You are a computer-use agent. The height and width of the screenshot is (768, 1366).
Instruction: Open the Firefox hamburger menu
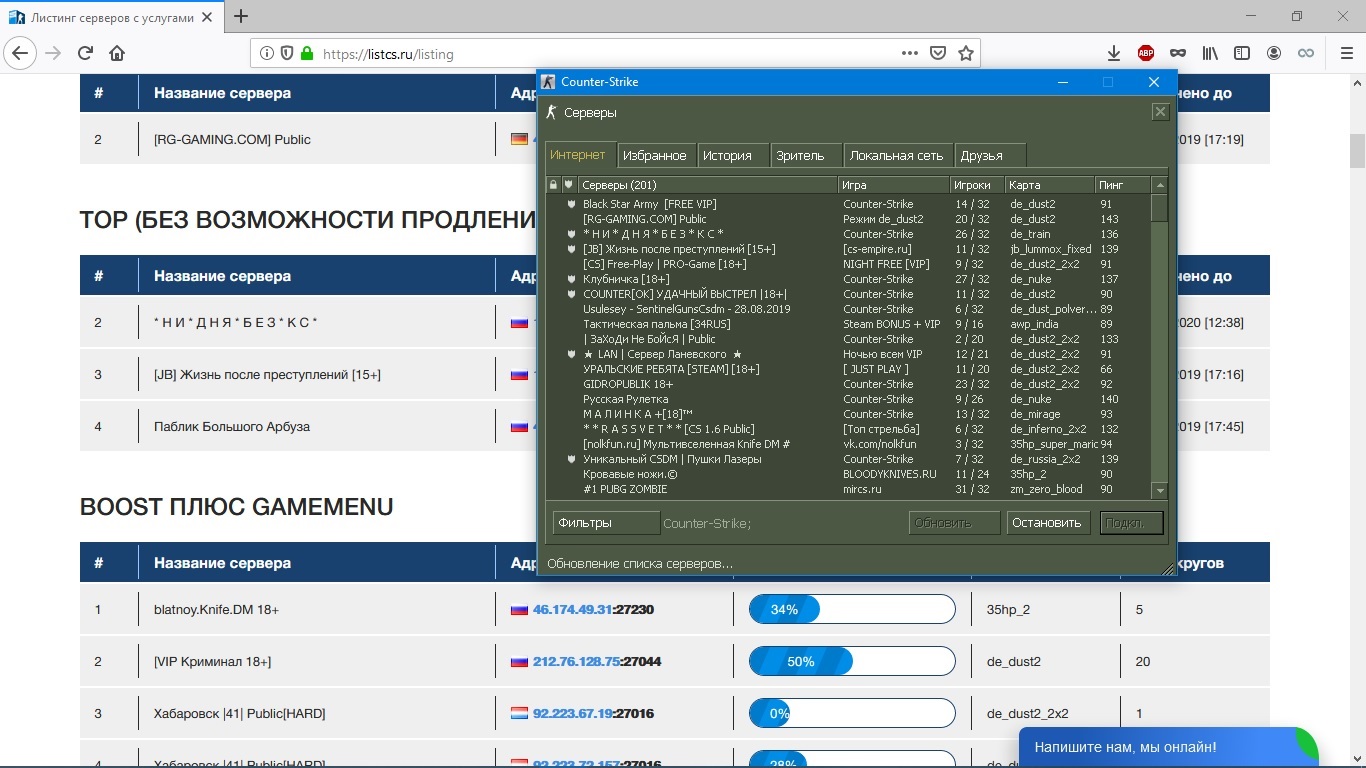1345,53
